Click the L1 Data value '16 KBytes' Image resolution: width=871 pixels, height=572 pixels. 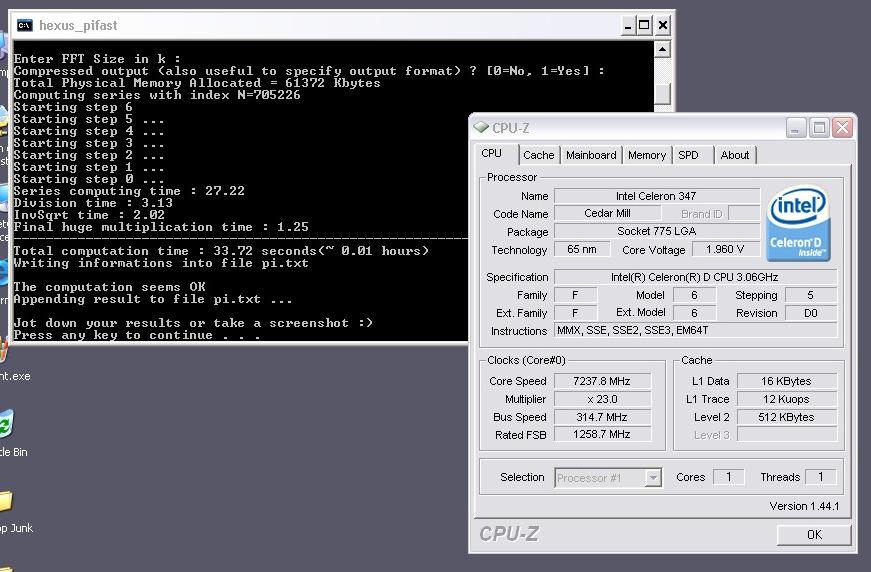click(787, 381)
